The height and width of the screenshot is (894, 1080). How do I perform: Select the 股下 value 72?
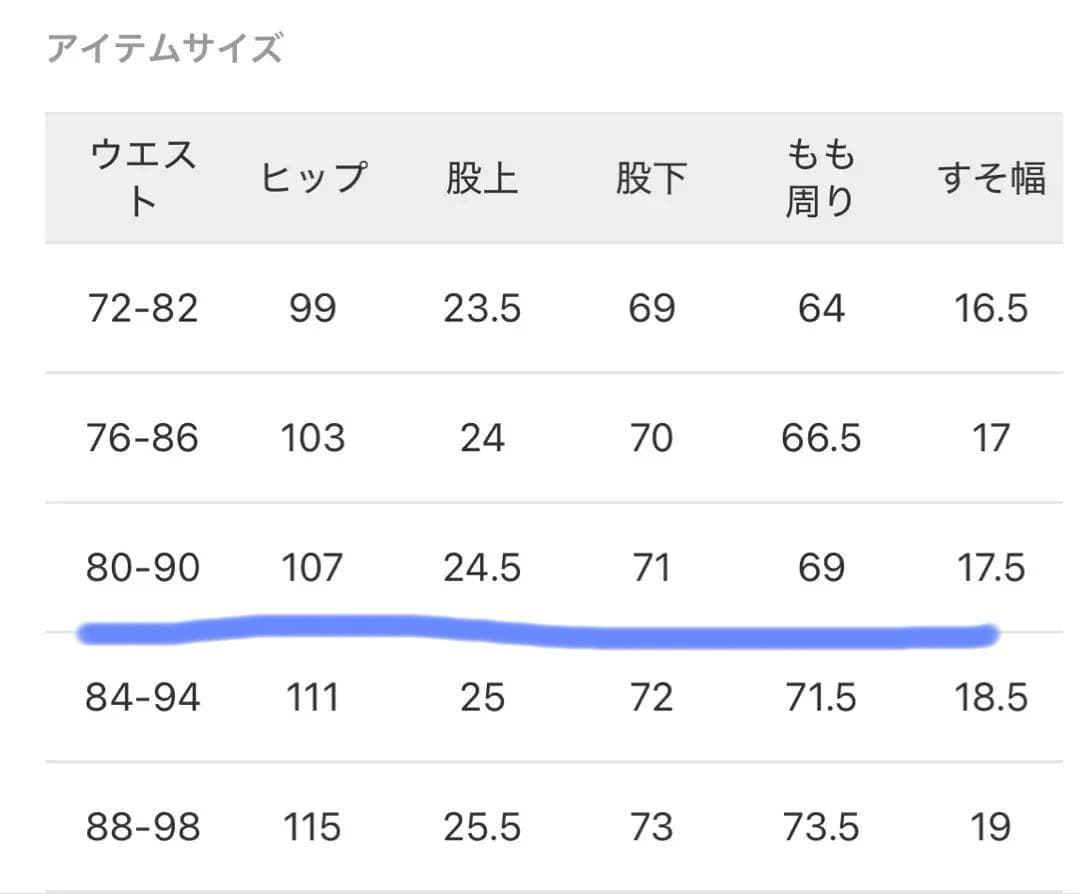[x=651, y=697]
